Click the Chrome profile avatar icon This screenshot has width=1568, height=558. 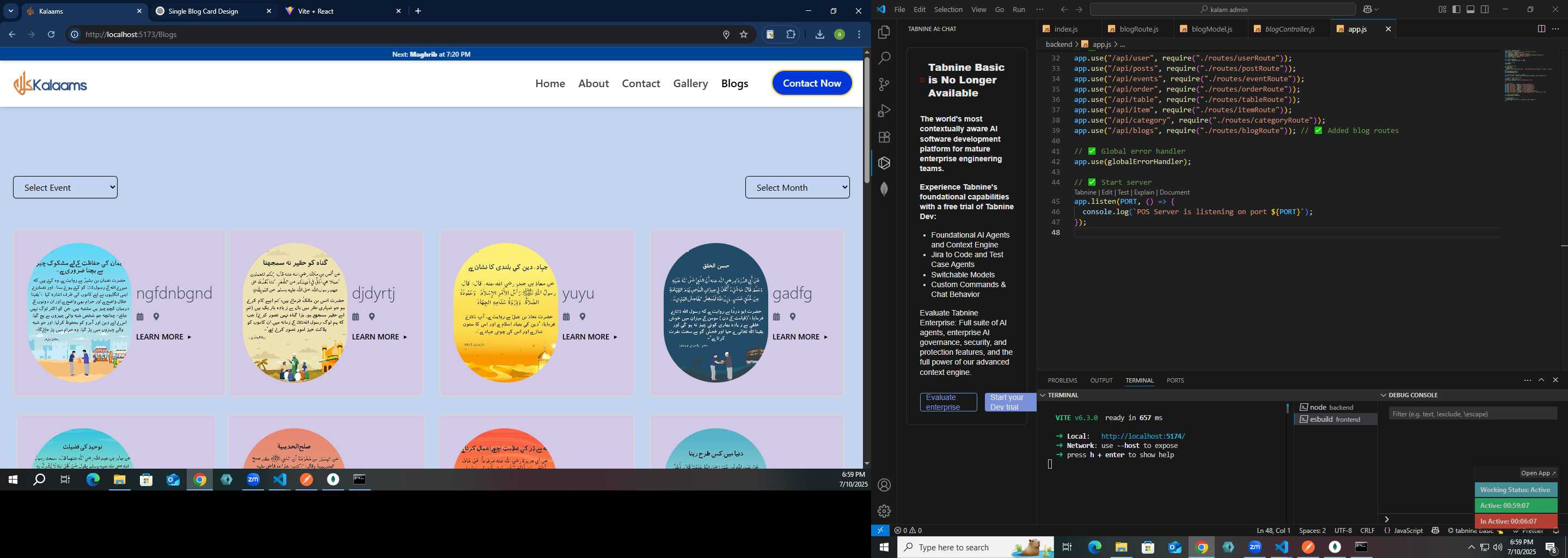(x=840, y=34)
